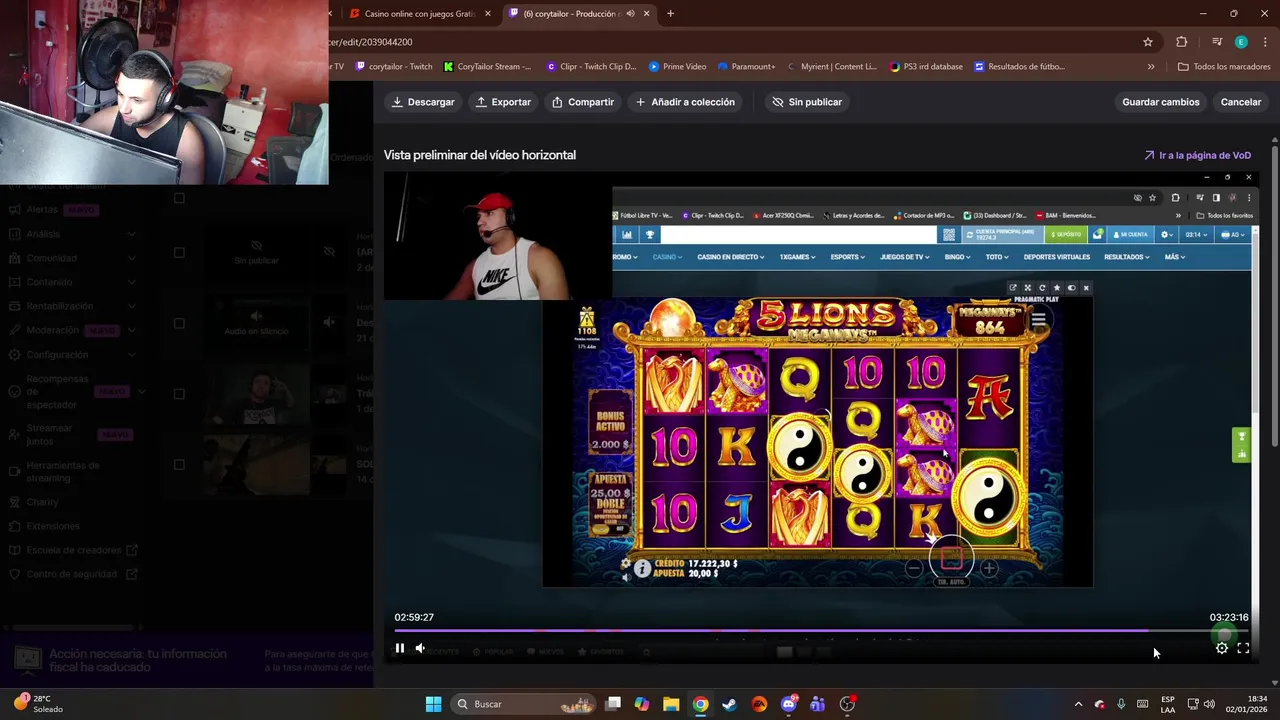Screen dimensions: 1280x720
Task: Open the Resultados de fútbol bookmark
Action: click(x=1019, y=67)
